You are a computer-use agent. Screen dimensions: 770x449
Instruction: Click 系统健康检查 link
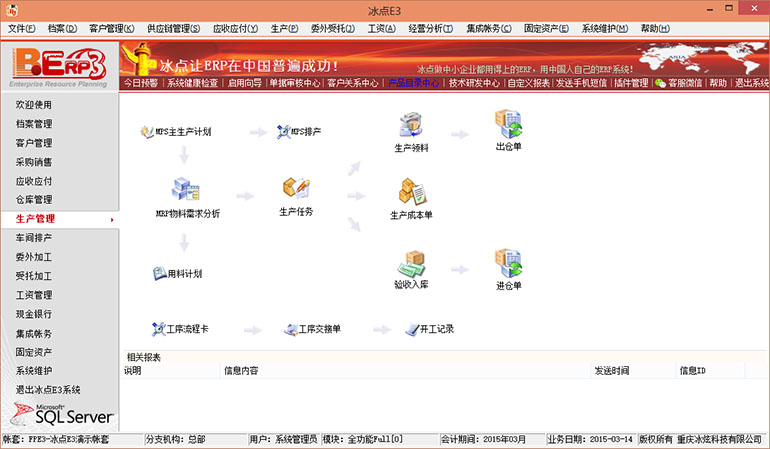click(192, 83)
